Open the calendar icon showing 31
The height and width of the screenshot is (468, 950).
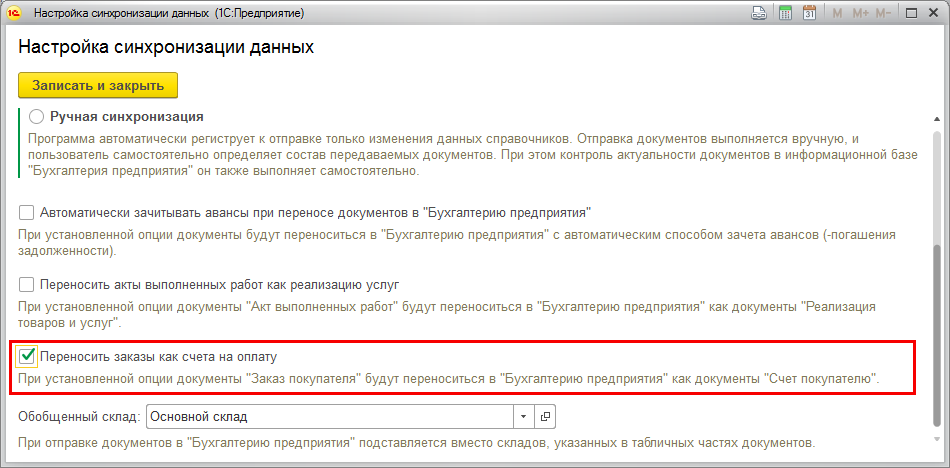(x=809, y=13)
